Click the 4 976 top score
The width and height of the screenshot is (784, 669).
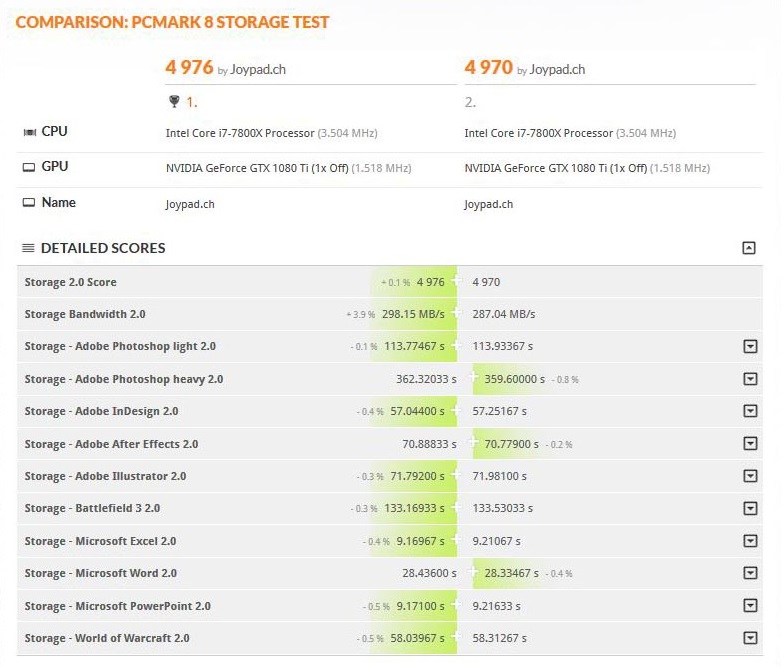[x=190, y=67]
